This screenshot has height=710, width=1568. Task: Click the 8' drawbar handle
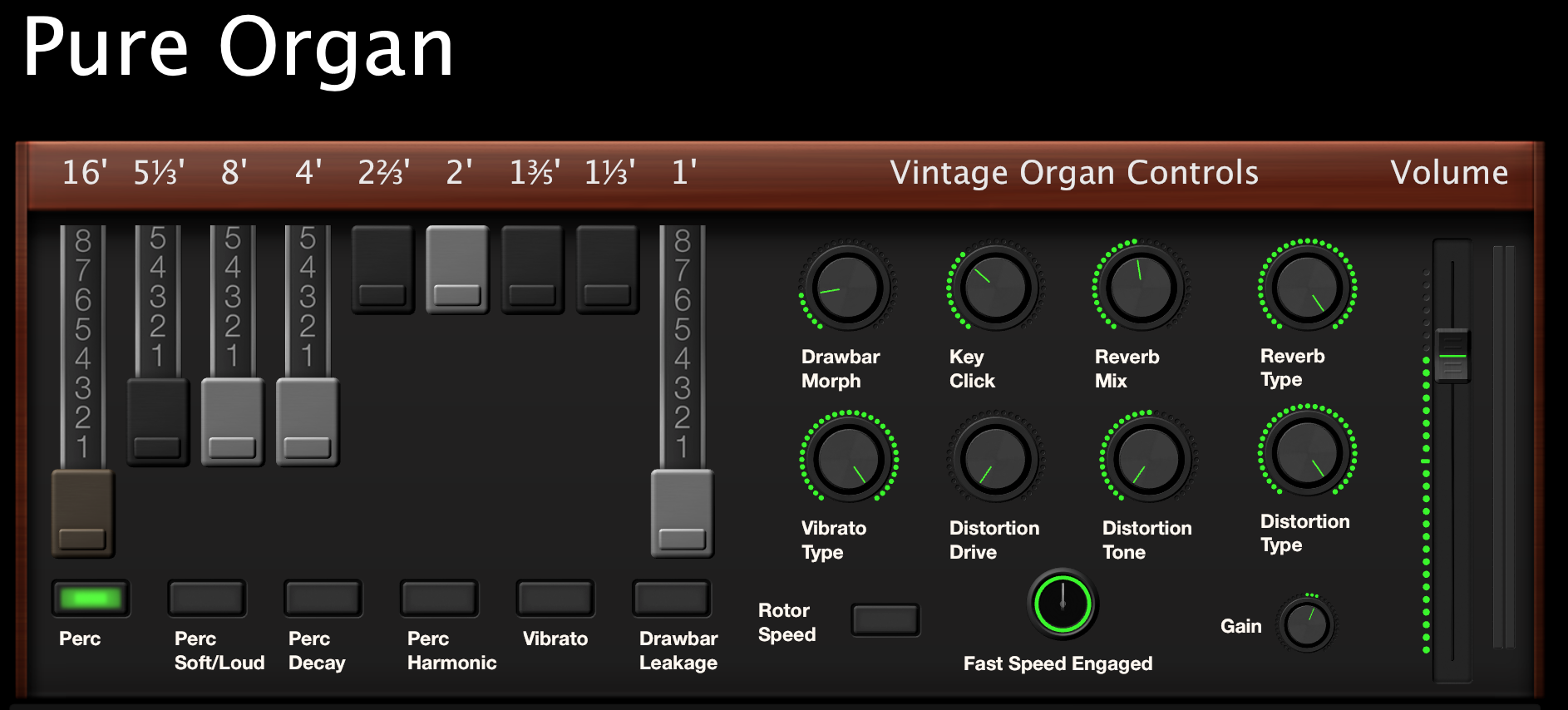[x=233, y=422]
